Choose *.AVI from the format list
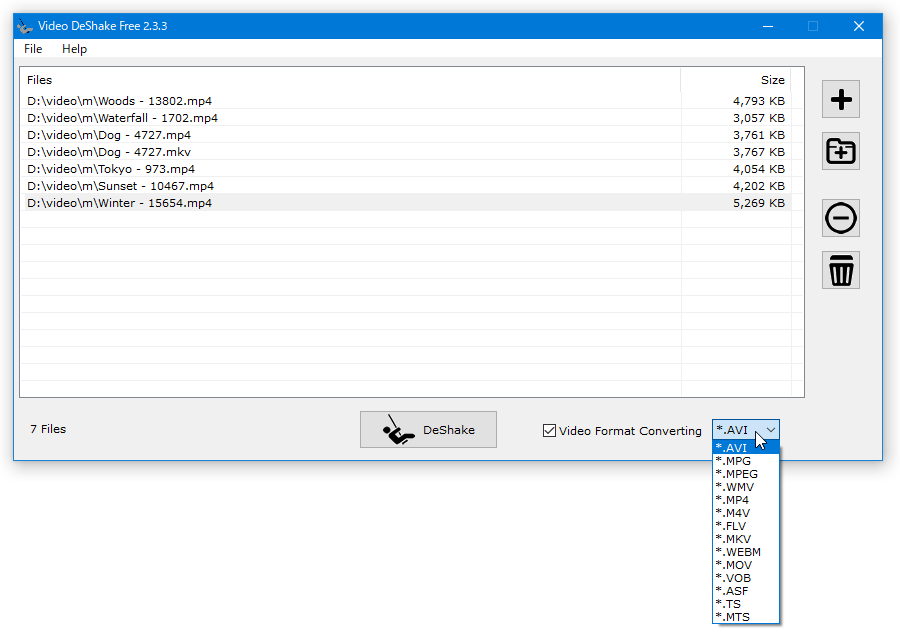The height and width of the screenshot is (632, 900). [746, 448]
